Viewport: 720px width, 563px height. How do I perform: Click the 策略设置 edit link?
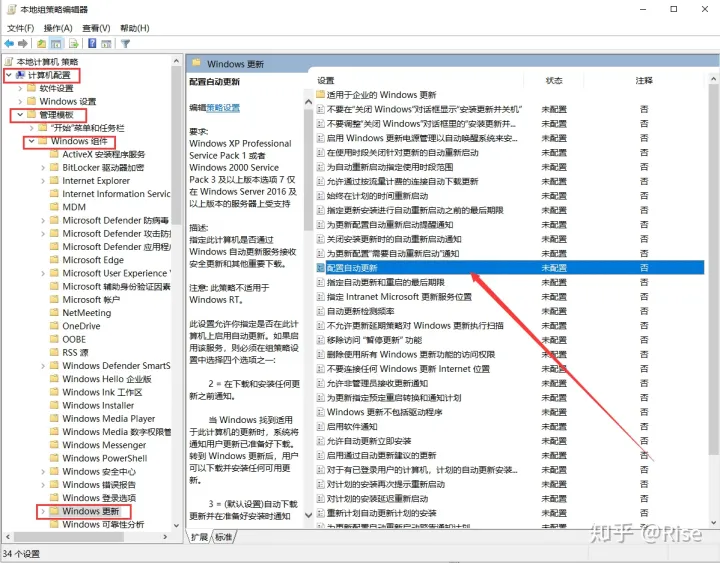[x=223, y=108]
